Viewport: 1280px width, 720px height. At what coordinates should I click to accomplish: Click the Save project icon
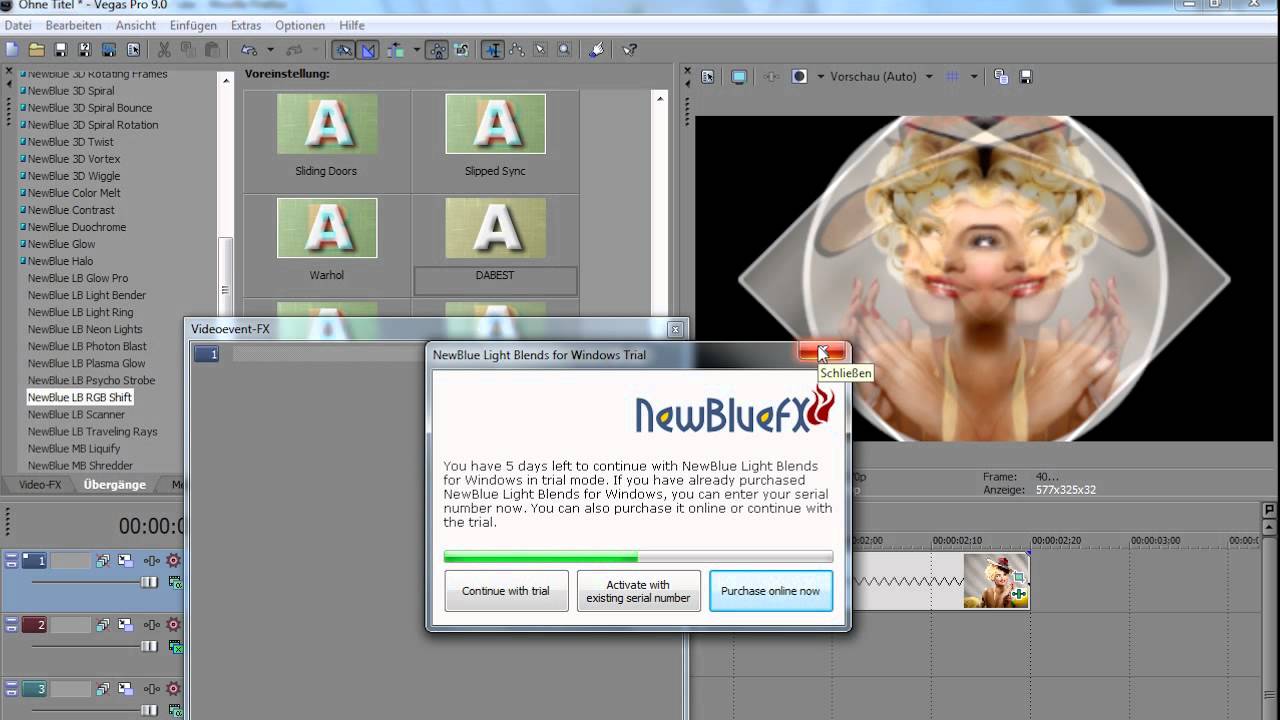coord(61,50)
